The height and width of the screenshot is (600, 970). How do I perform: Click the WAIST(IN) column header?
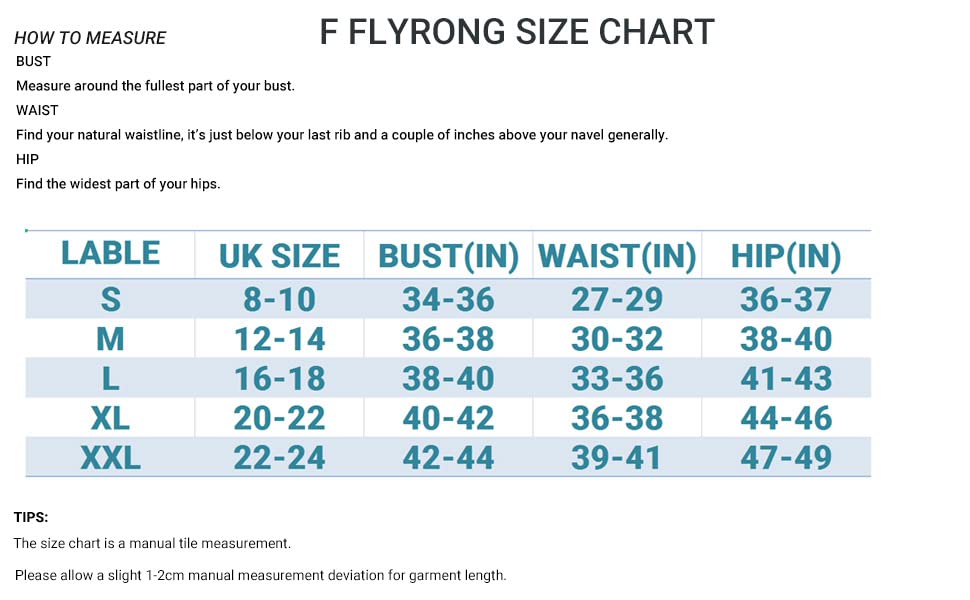pos(617,256)
